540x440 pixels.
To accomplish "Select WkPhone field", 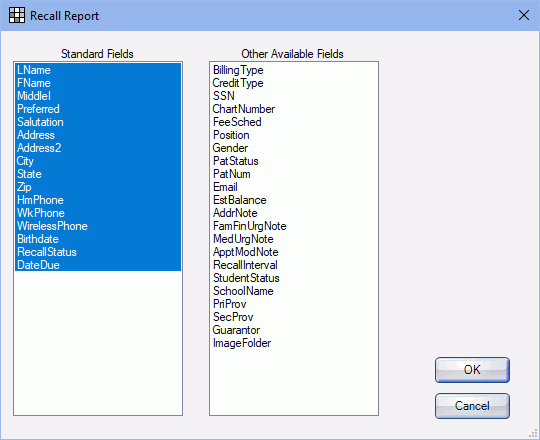I will [98, 213].
